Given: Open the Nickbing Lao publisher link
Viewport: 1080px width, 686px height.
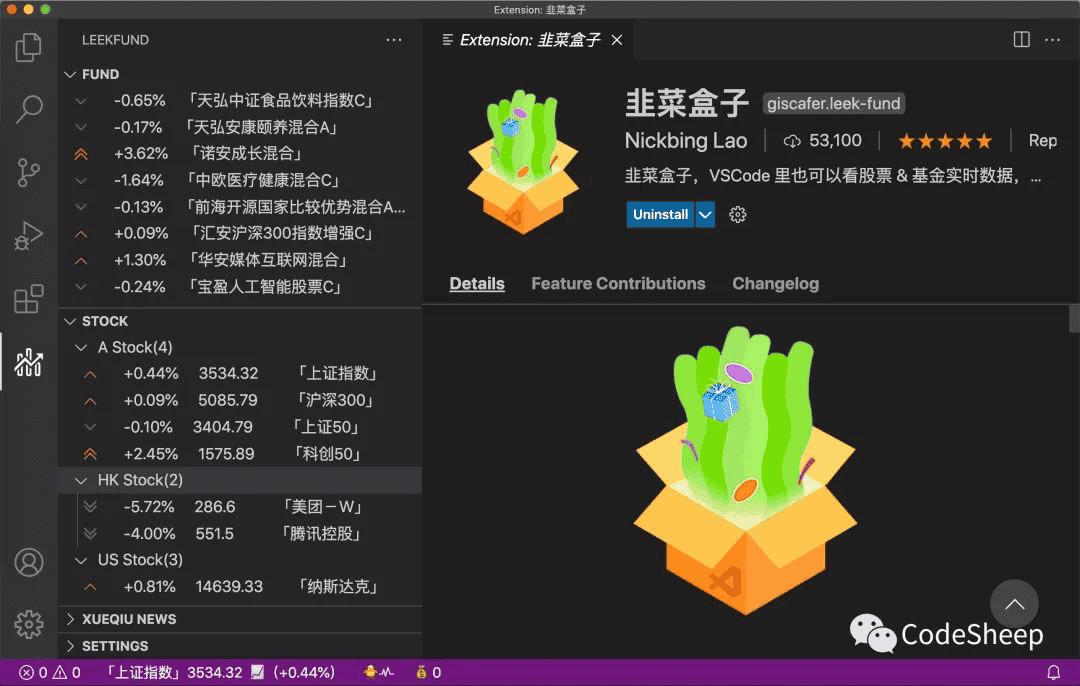Looking at the screenshot, I should coord(685,141).
